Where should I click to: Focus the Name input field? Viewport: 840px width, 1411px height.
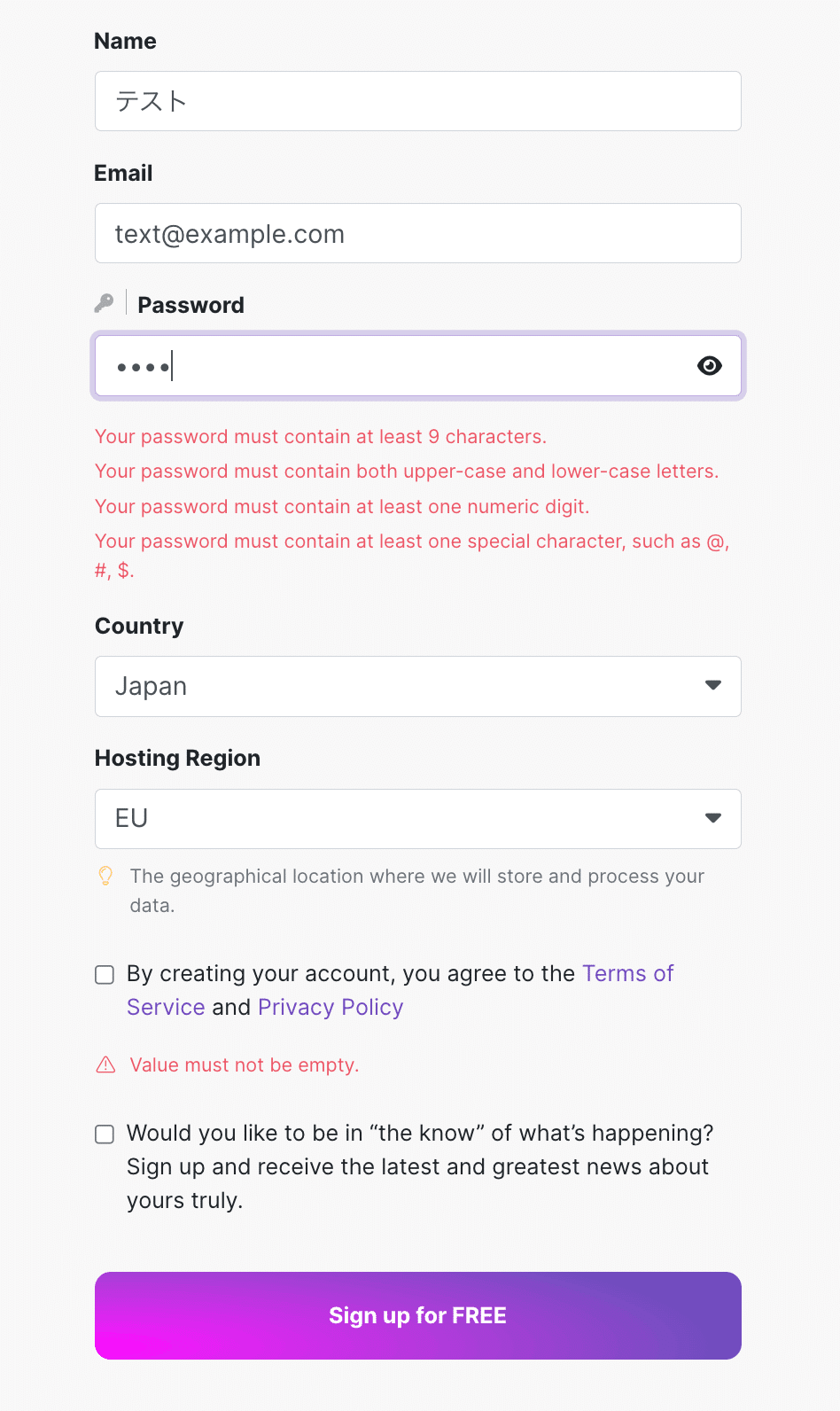[x=417, y=101]
